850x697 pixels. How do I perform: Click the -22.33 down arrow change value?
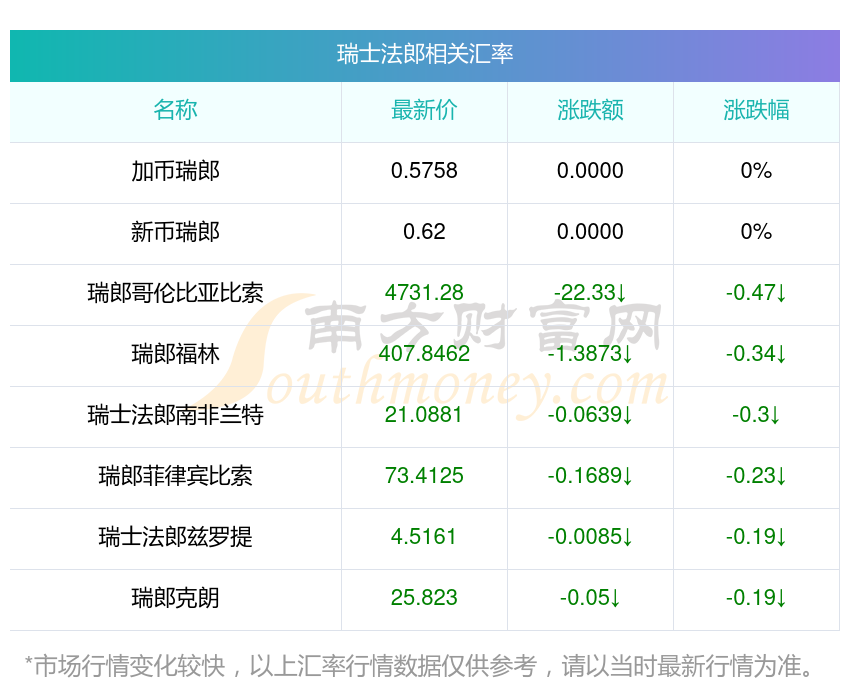[590, 293]
